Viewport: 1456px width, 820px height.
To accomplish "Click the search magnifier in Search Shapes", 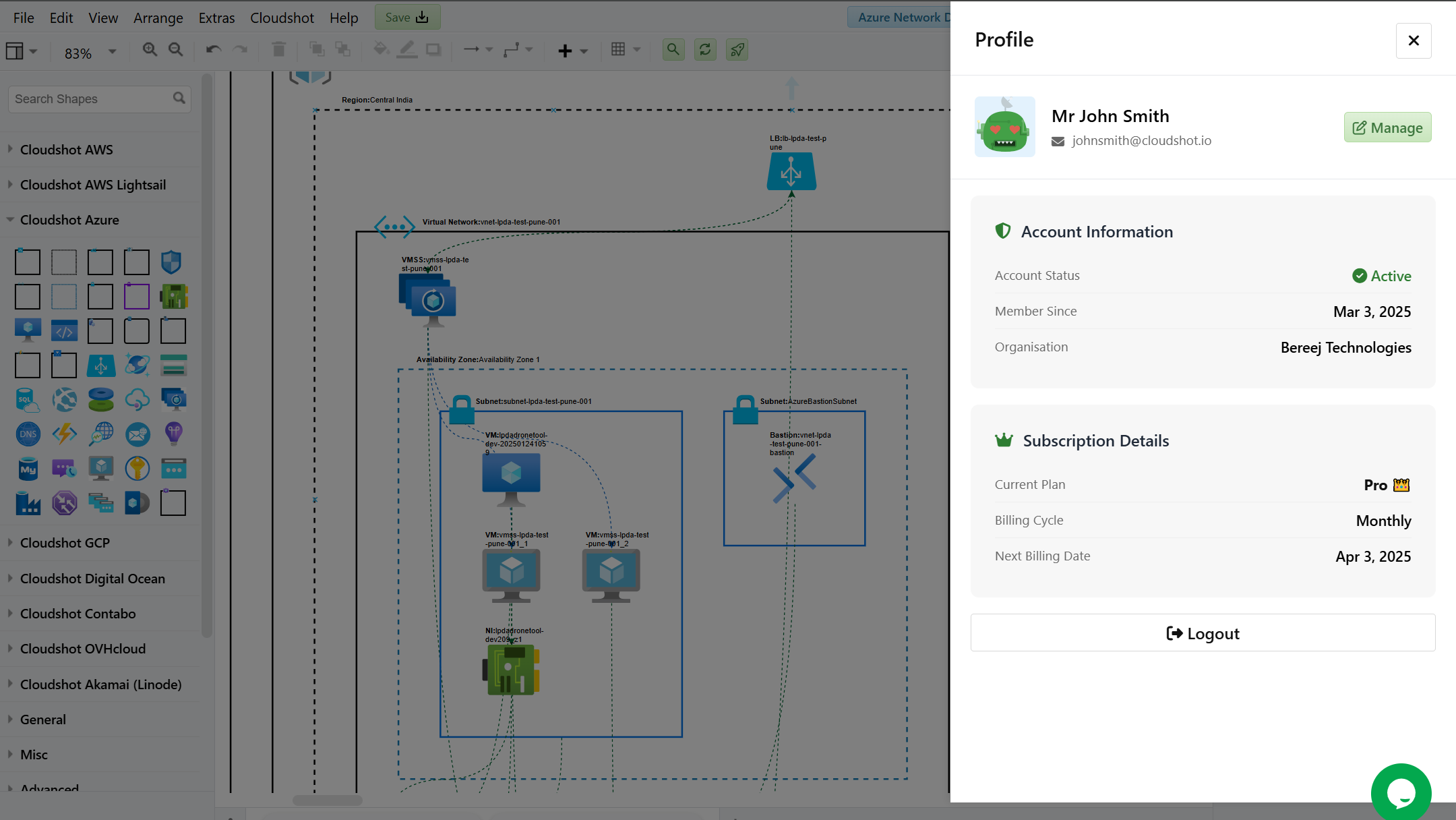I will pyautogui.click(x=179, y=98).
